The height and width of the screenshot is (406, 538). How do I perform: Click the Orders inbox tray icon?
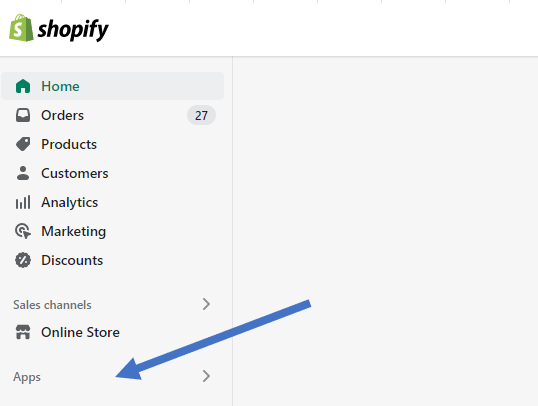[x=23, y=115]
